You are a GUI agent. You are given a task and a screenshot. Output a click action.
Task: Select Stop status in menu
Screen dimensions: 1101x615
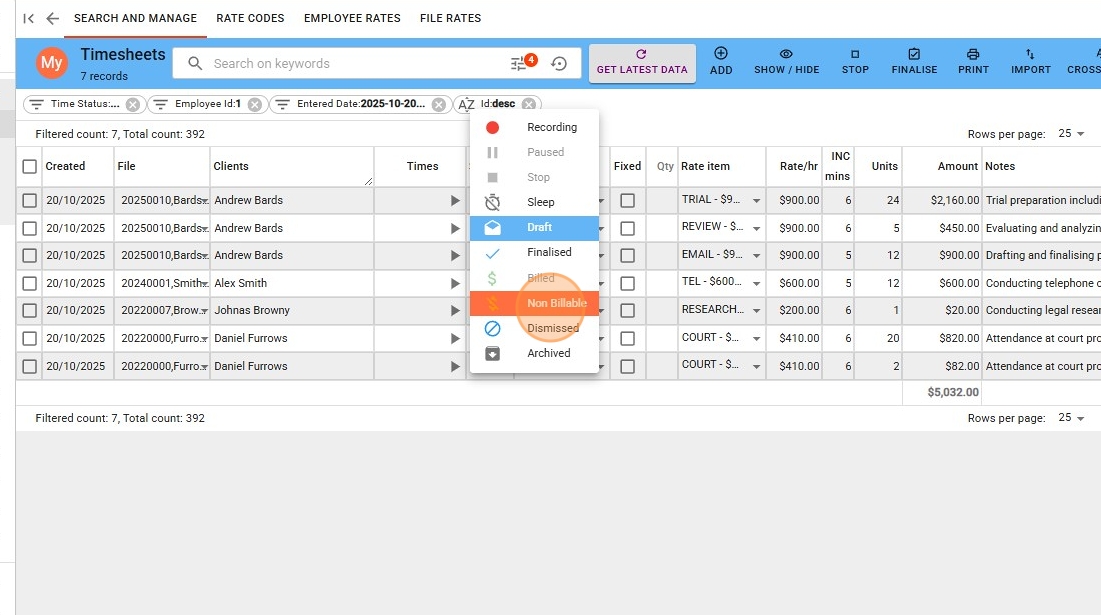point(534,178)
